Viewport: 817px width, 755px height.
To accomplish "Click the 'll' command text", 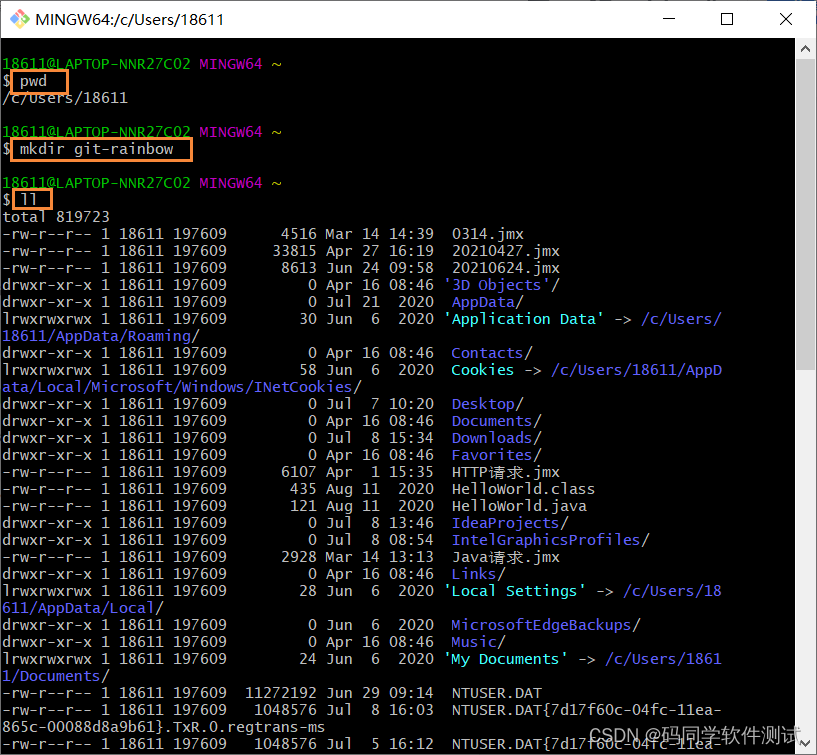I will (29, 199).
